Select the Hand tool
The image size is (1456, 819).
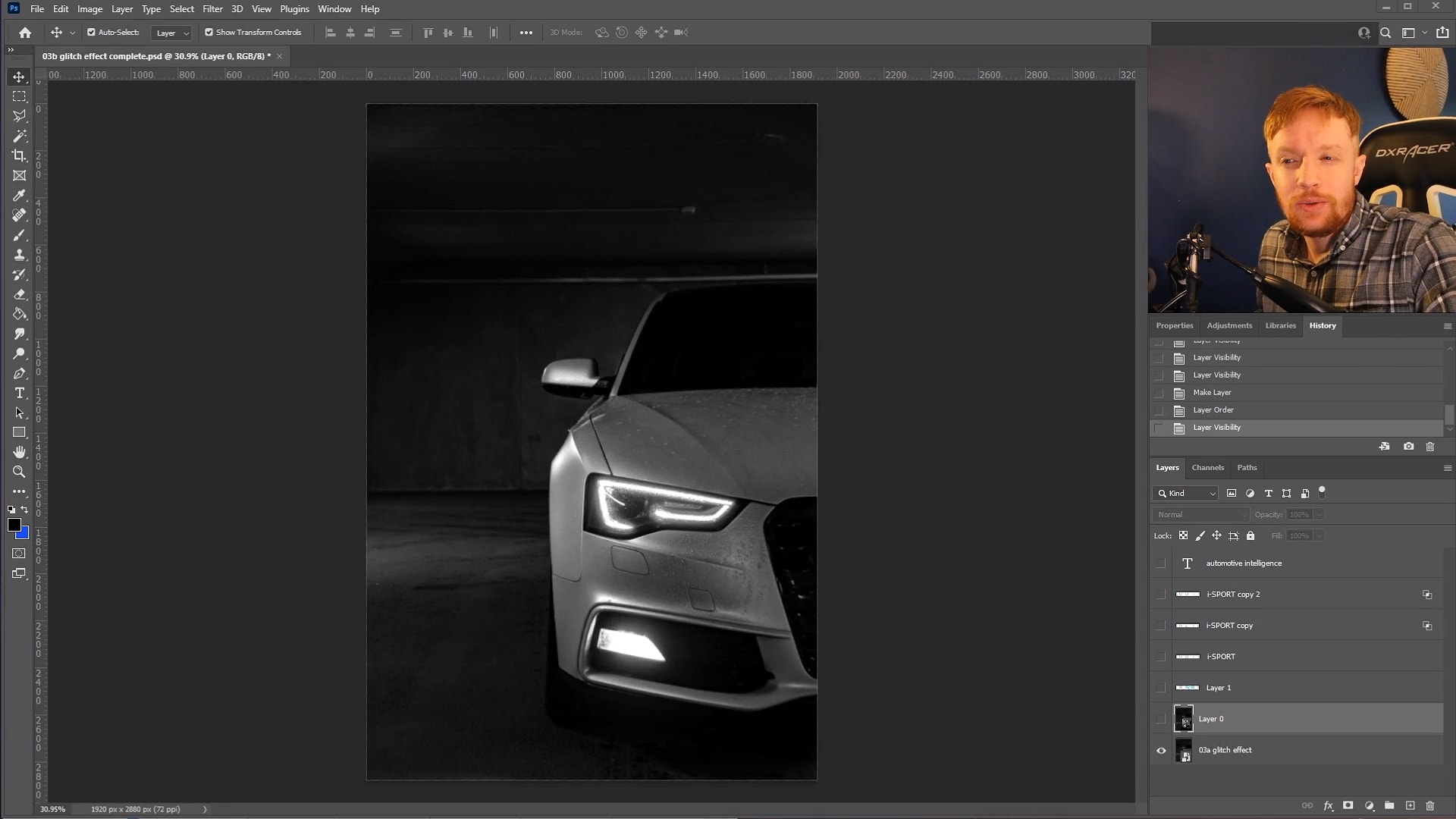coord(19,452)
